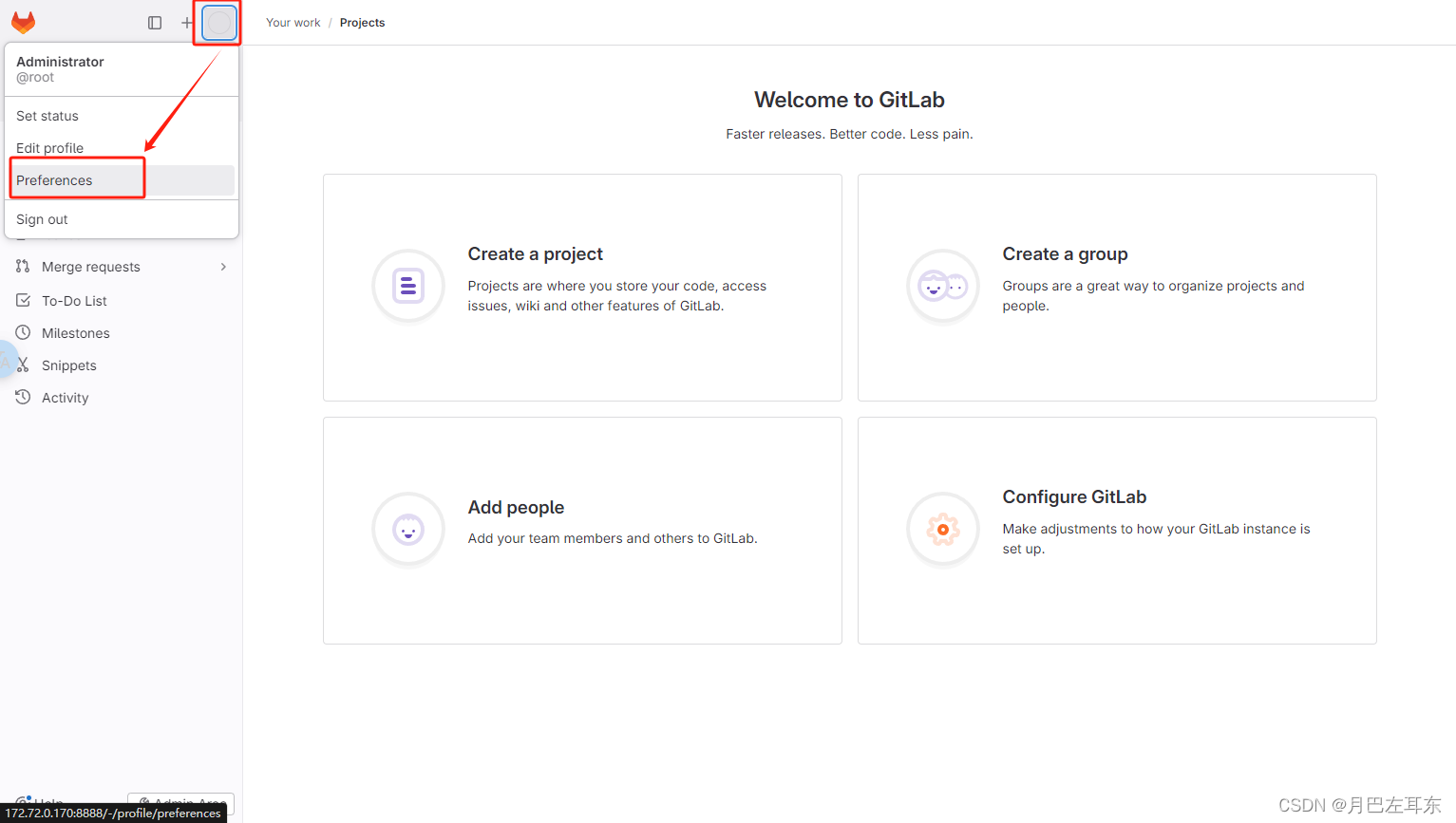Open the Create a group card
This screenshot has width=1456, height=823.
[x=1116, y=287]
